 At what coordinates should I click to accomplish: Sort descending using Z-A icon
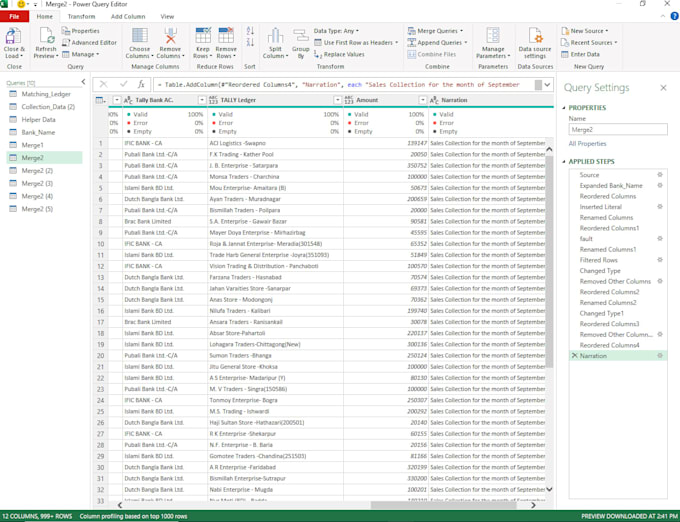click(x=250, y=42)
